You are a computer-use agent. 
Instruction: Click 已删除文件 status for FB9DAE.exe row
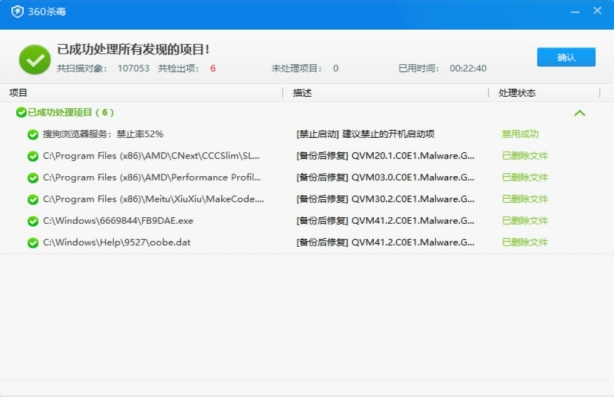point(525,221)
